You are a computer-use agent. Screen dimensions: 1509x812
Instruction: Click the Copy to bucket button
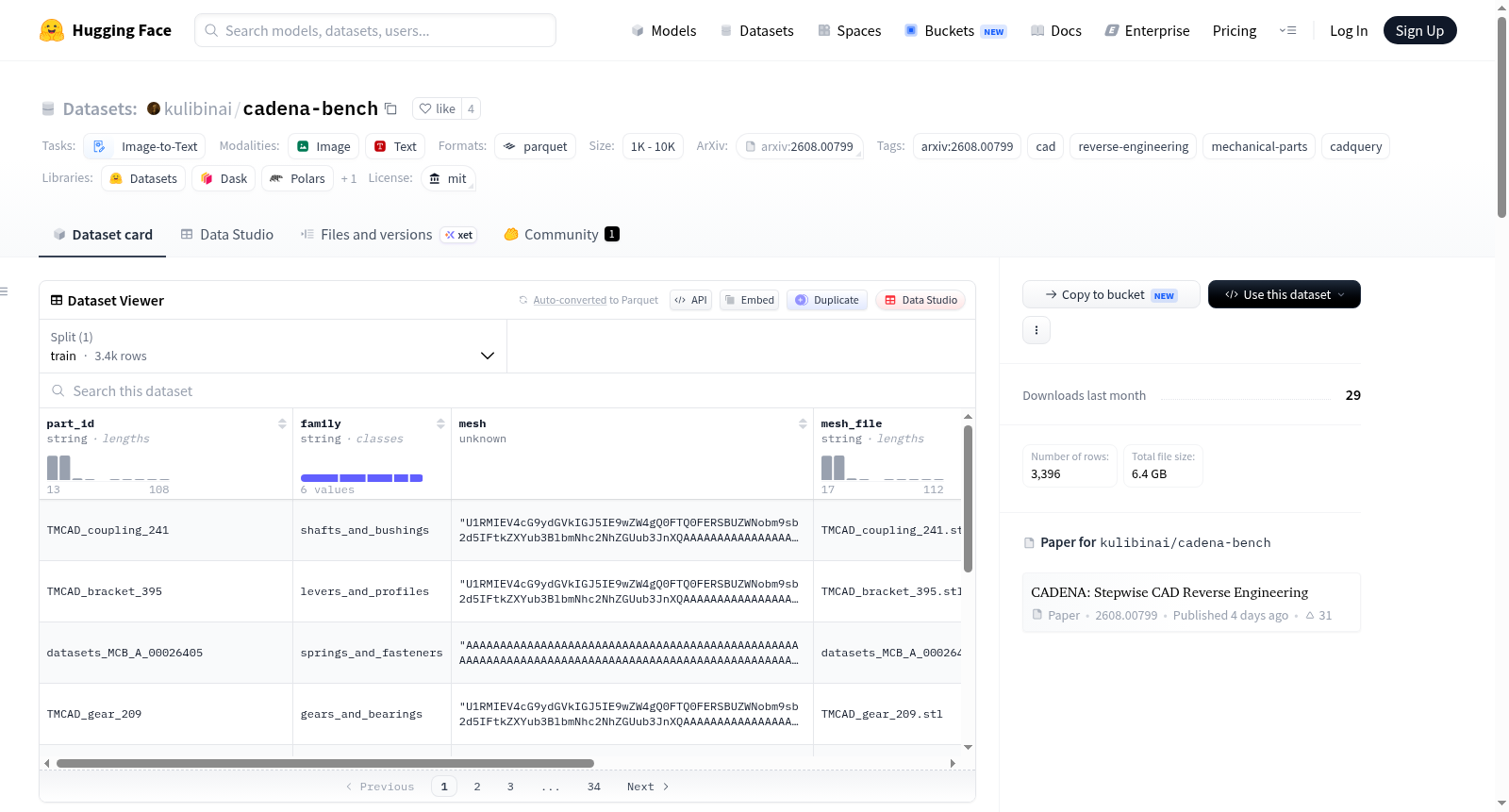pyautogui.click(x=1111, y=294)
